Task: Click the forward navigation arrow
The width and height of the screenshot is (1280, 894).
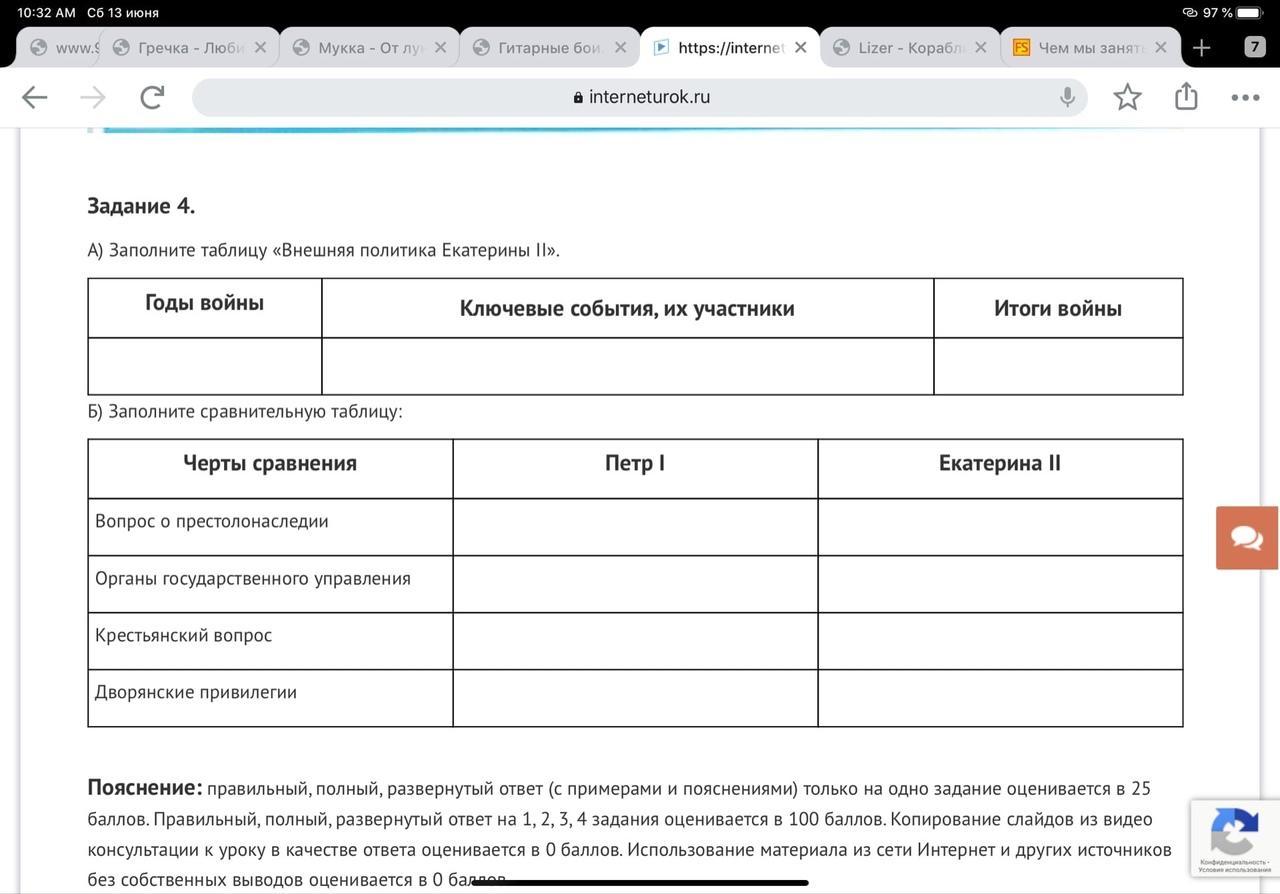Action: coord(92,97)
